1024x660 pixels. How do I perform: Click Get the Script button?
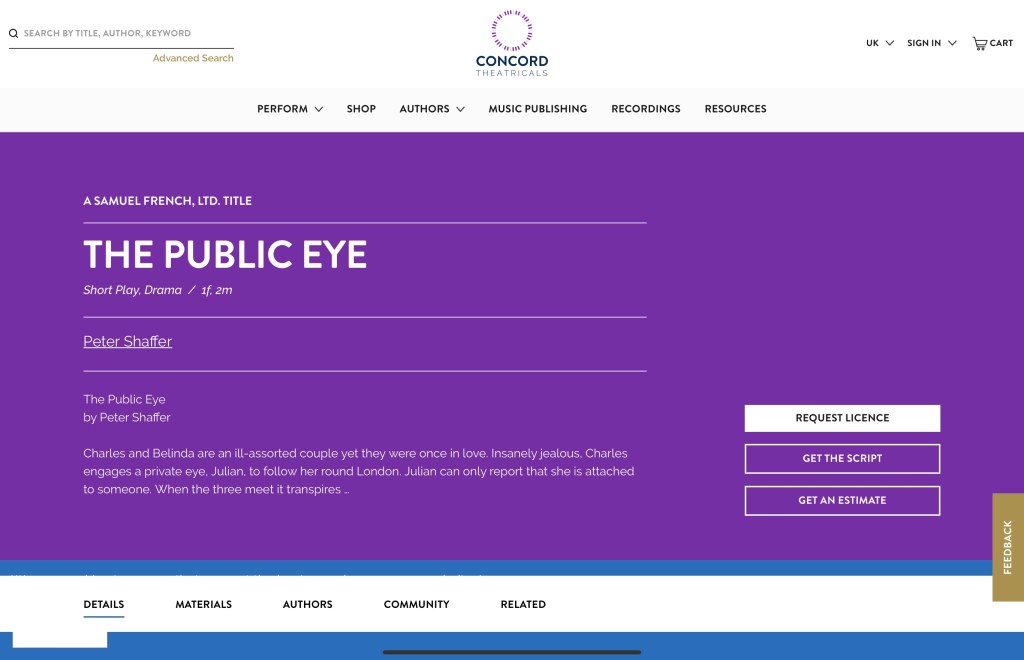(842, 459)
